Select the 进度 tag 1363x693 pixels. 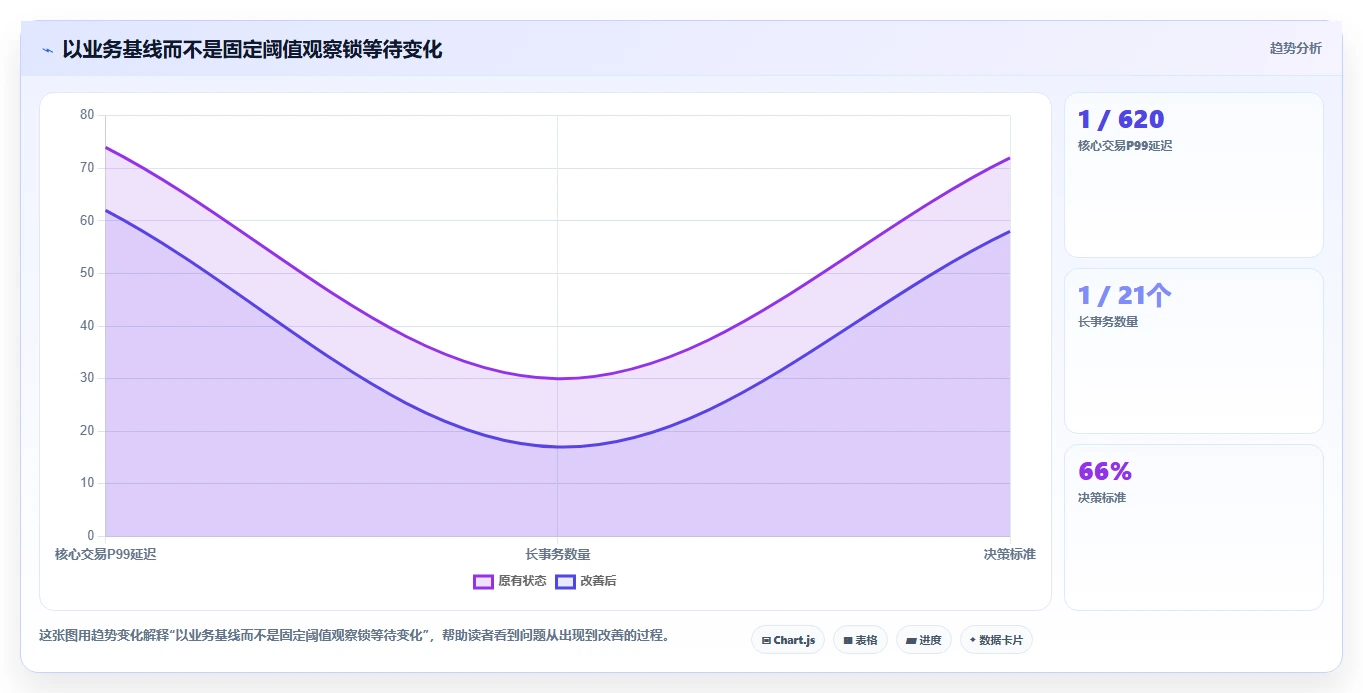[x=924, y=640]
